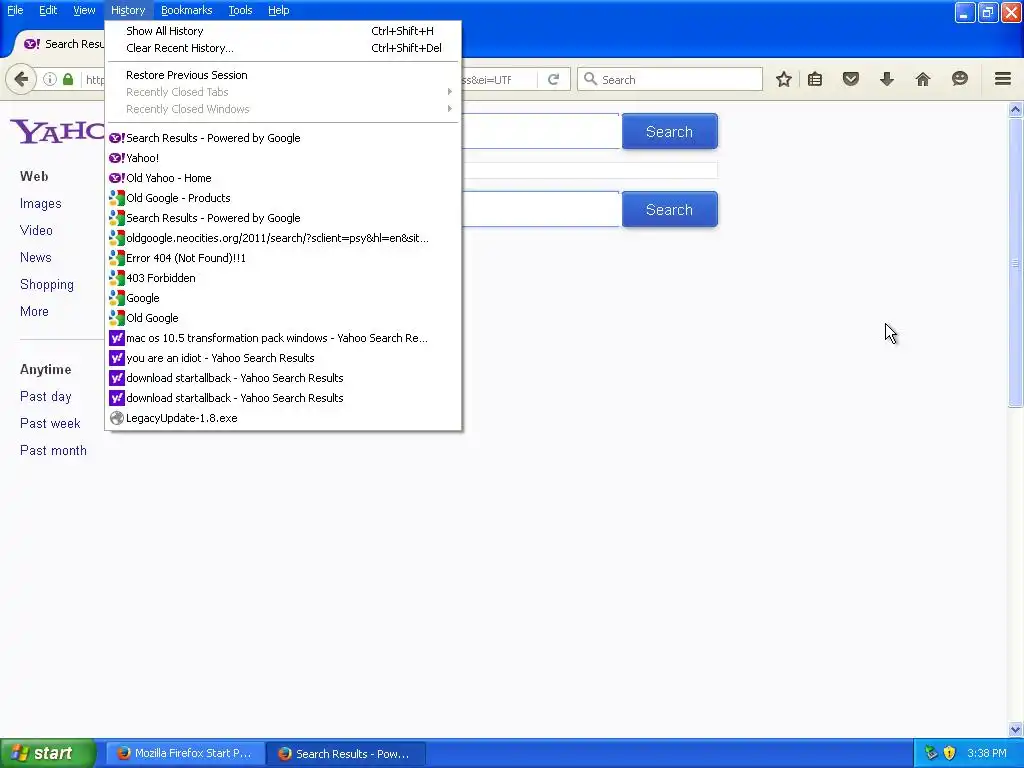Click the Yahoo logo on the page
Image resolution: width=1024 pixels, height=768 pixels.
coord(57,131)
